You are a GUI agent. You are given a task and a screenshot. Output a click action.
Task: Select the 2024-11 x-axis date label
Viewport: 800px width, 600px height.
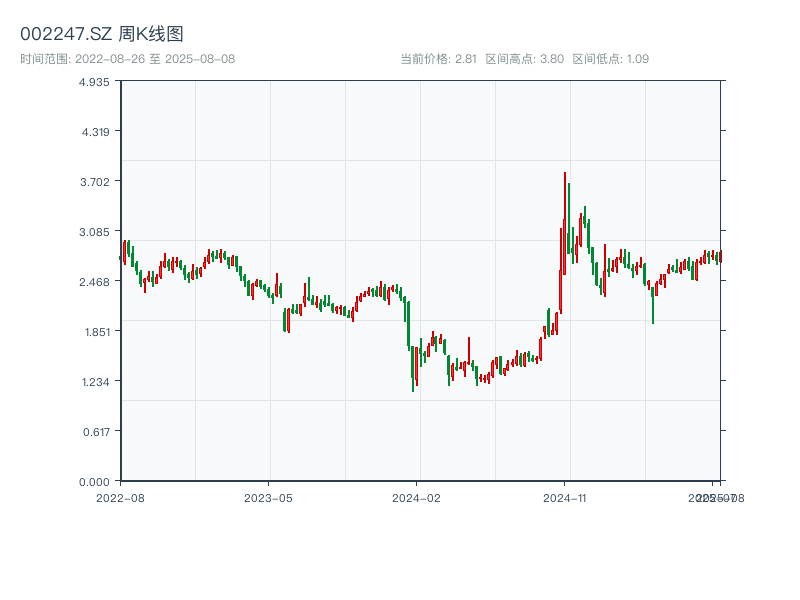(564, 497)
